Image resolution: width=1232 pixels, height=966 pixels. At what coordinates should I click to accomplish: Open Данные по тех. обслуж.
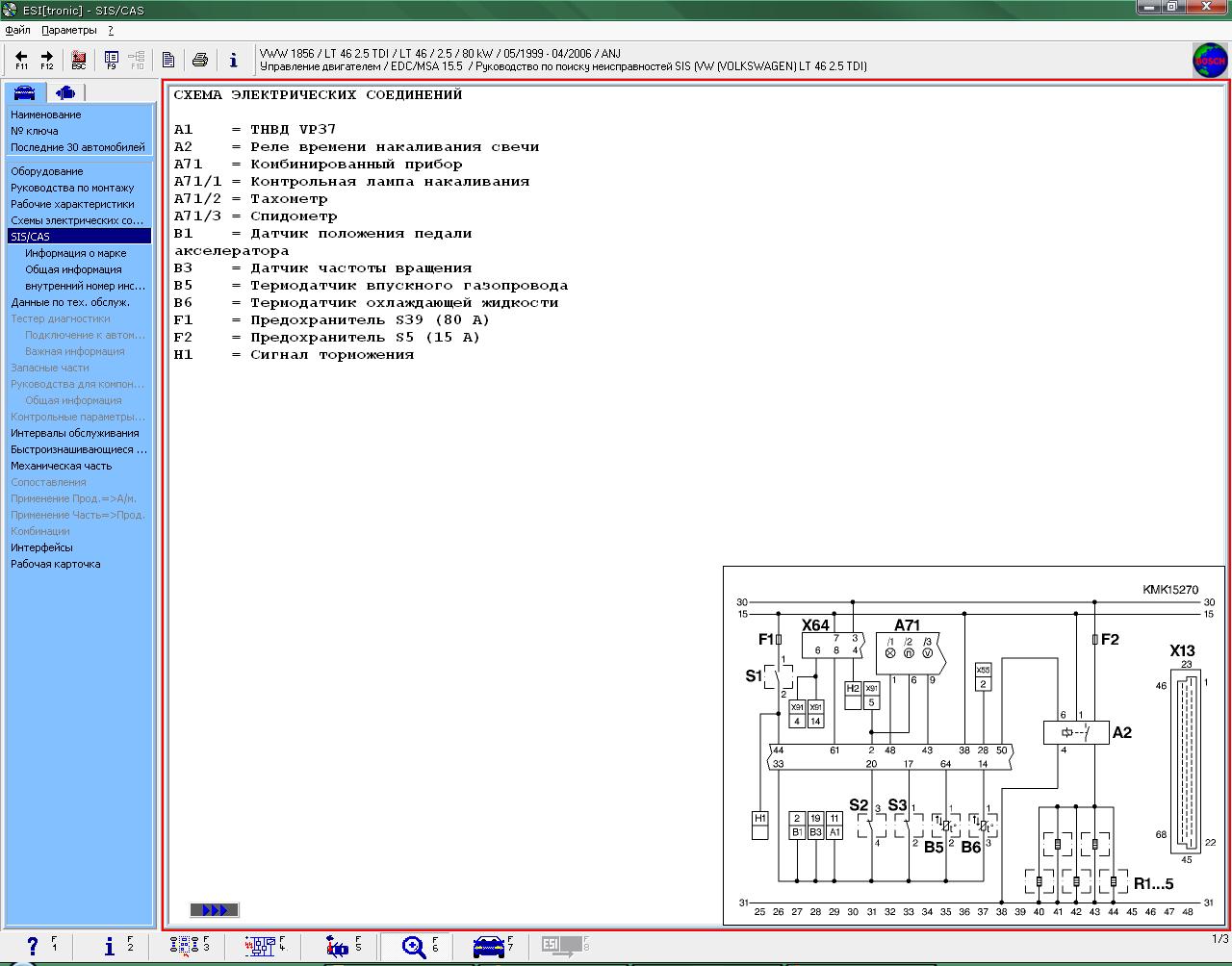point(69,302)
